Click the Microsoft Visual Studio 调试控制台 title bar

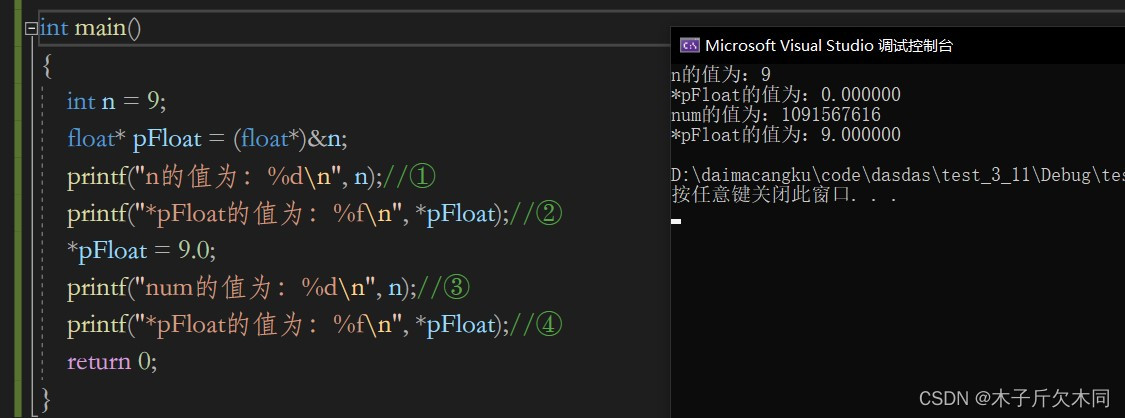(829, 45)
